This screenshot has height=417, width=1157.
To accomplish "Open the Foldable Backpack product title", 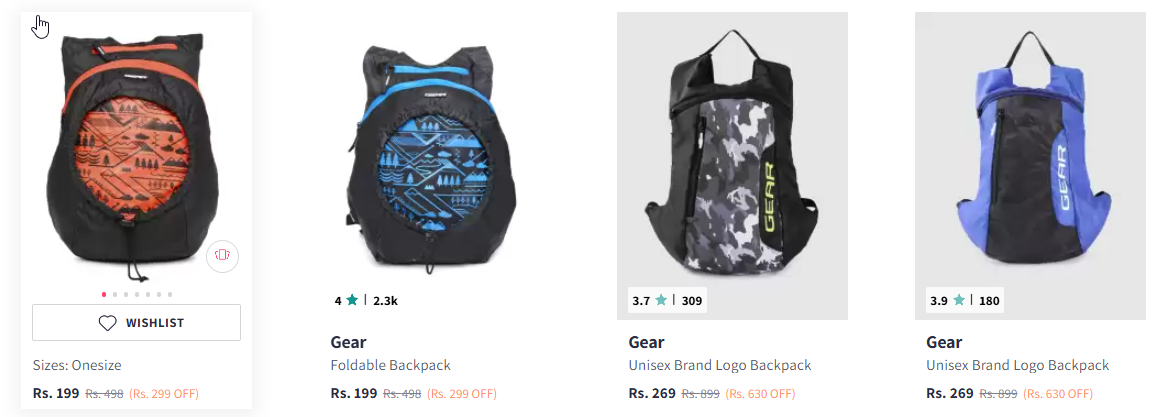I will point(390,365).
